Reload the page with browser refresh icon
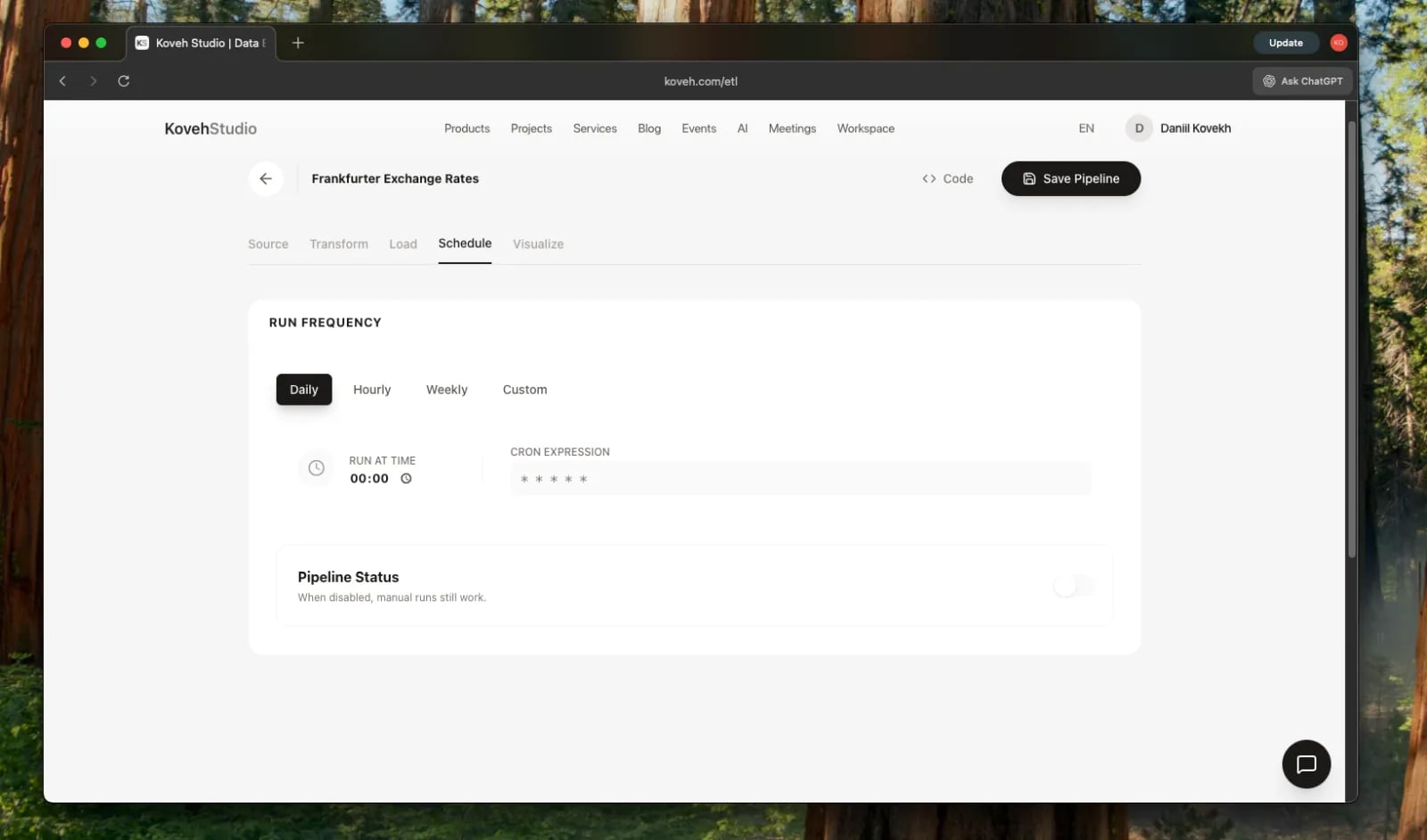 click(124, 81)
